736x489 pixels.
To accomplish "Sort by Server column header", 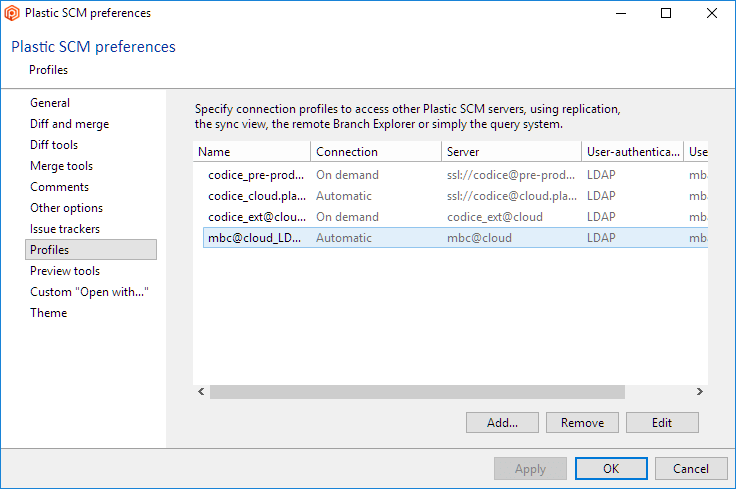I will (x=512, y=152).
